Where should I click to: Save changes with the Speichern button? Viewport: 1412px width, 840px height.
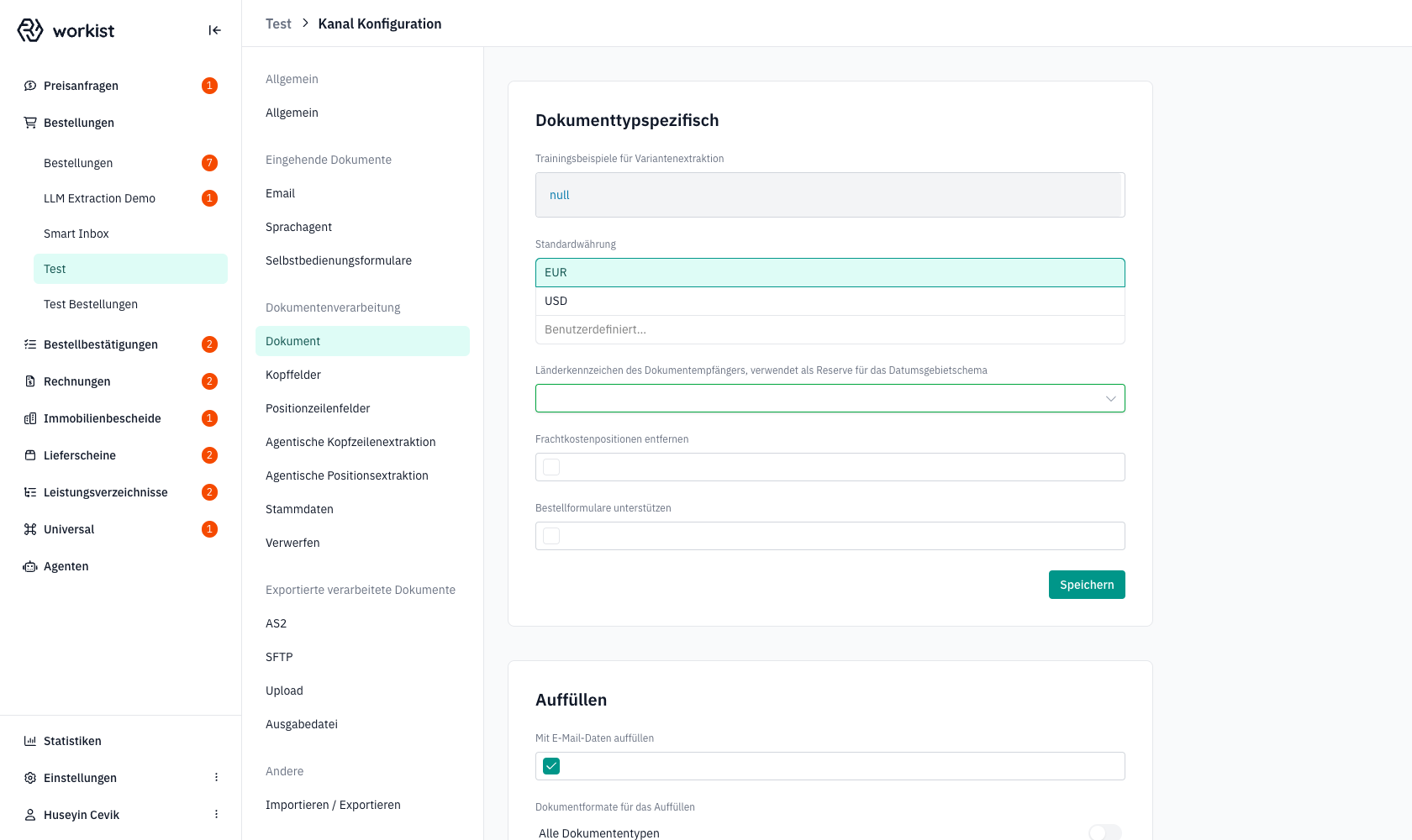pos(1087,585)
